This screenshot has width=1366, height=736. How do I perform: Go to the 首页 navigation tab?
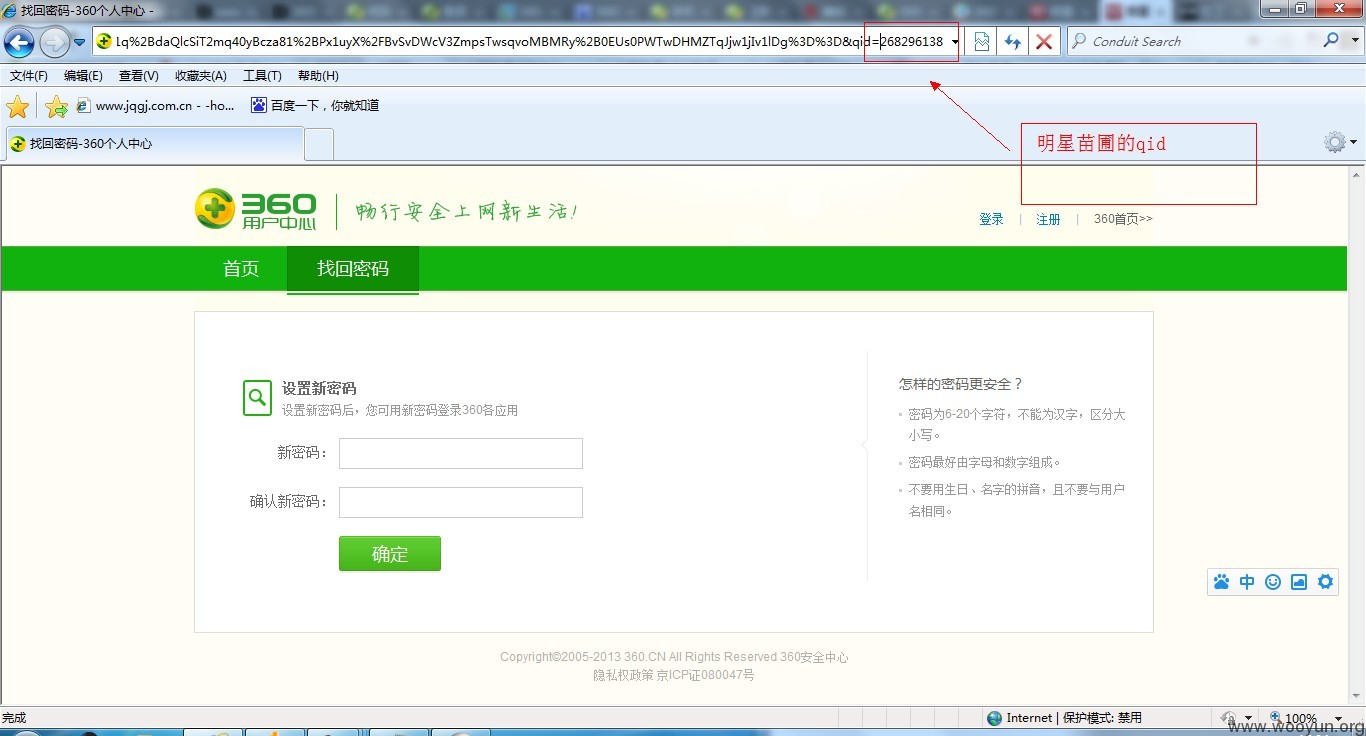pyautogui.click(x=241, y=269)
